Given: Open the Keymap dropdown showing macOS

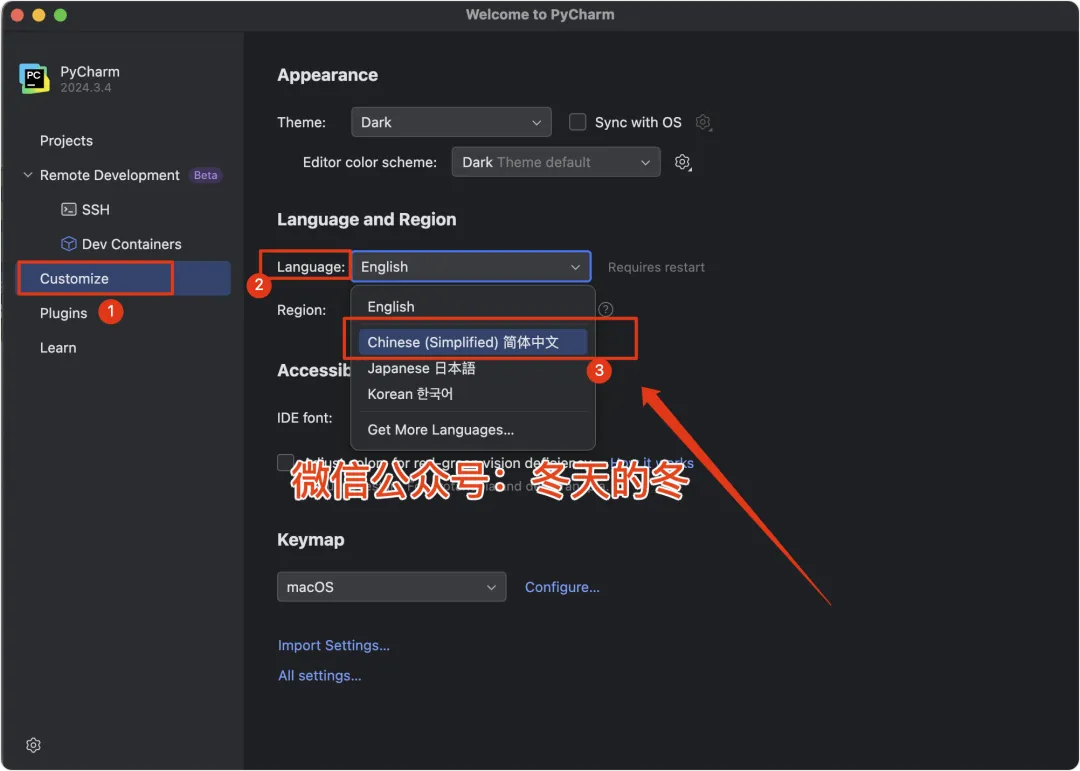Looking at the screenshot, I should point(391,587).
